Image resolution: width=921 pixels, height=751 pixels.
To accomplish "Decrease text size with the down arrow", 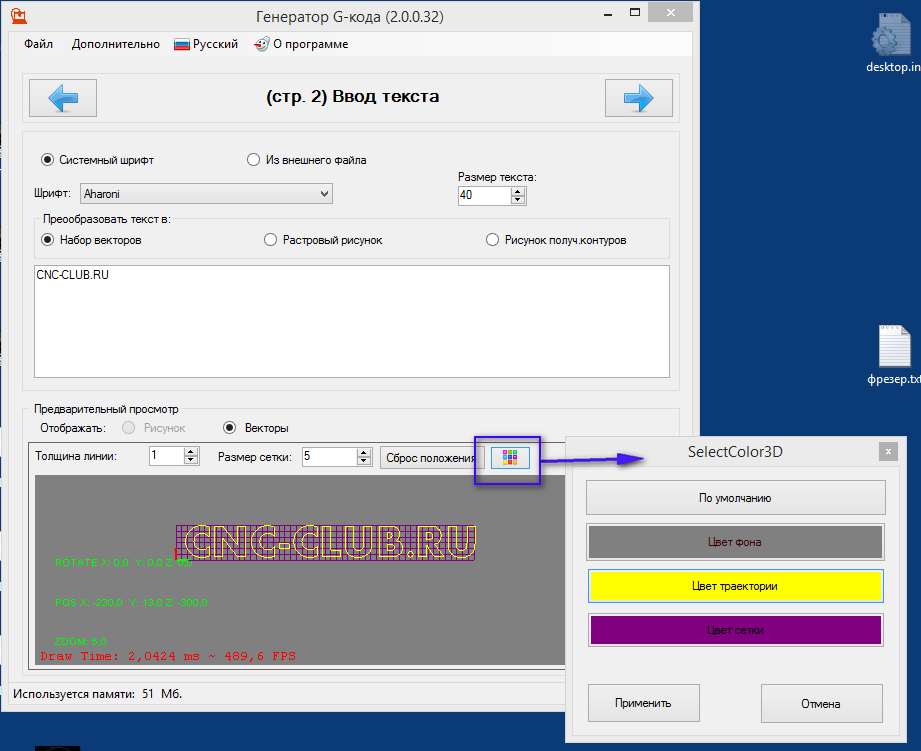I will pos(517,200).
